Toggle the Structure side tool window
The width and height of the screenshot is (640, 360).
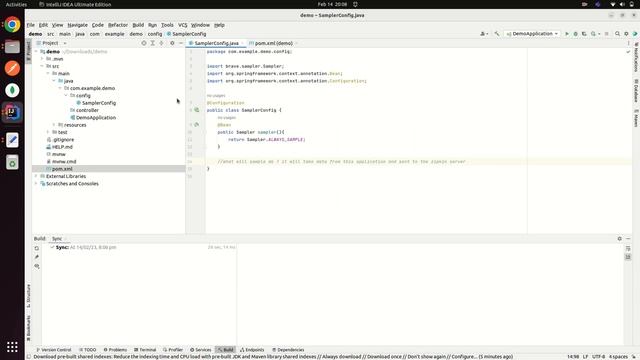coord(29,296)
